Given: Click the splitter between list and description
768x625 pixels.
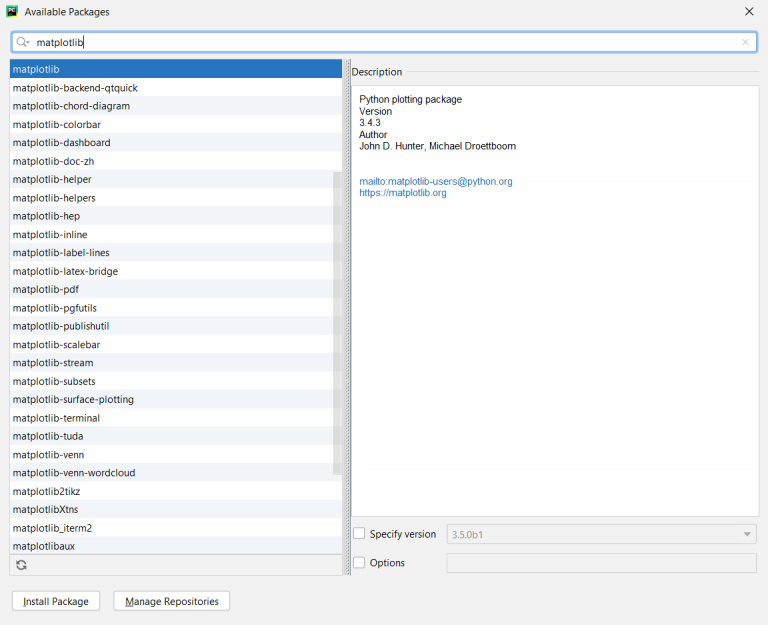Looking at the screenshot, I should click(x=347, y=300).
